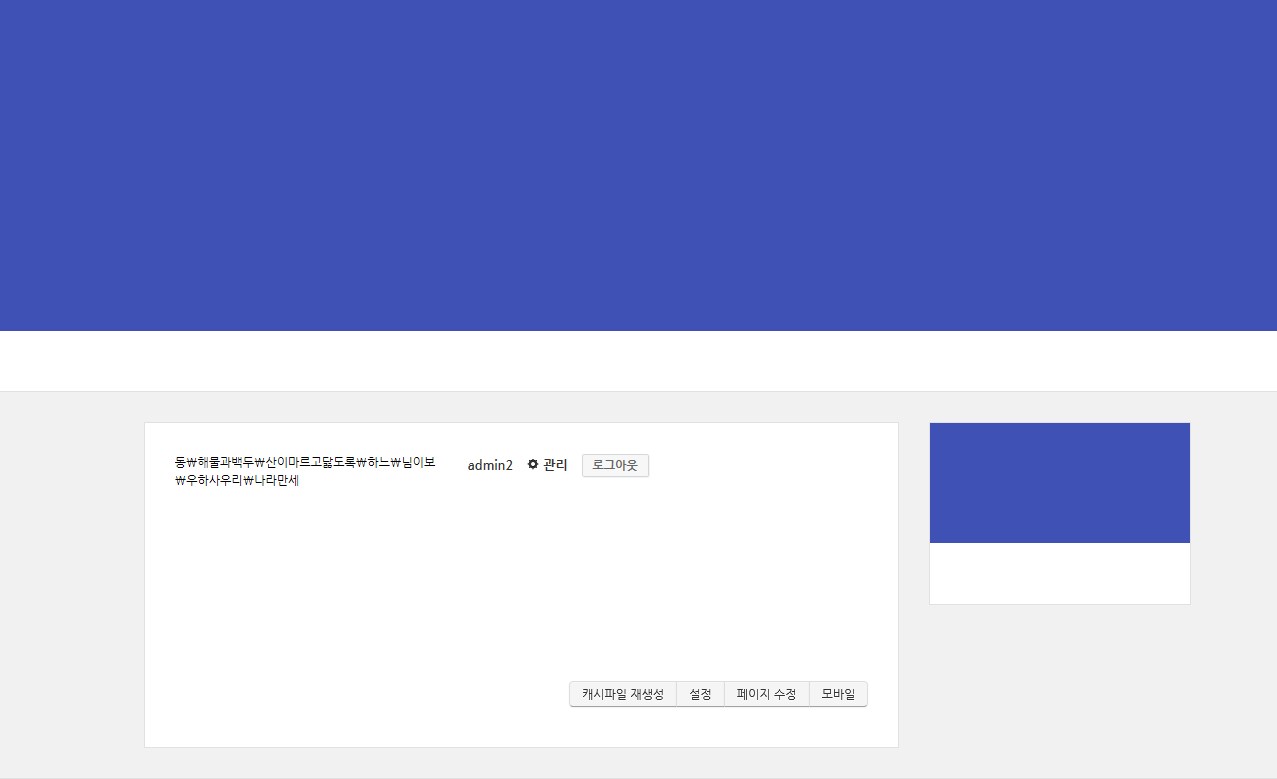Click the blue box in right sidebar
The image size is (1277, 779).
coord(1059,483)
